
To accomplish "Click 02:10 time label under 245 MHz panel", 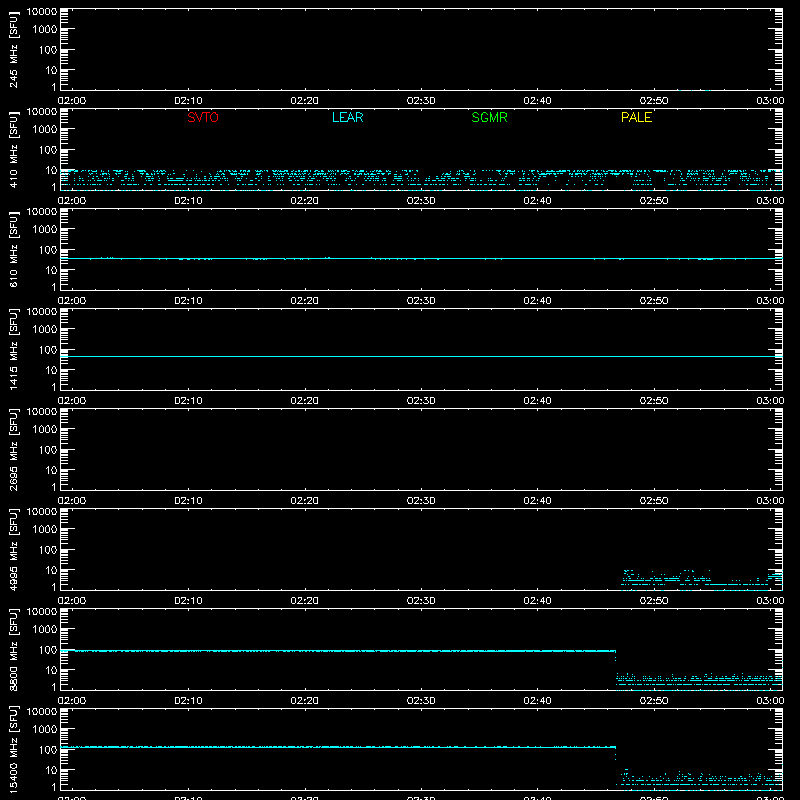I will pos(188,101).
